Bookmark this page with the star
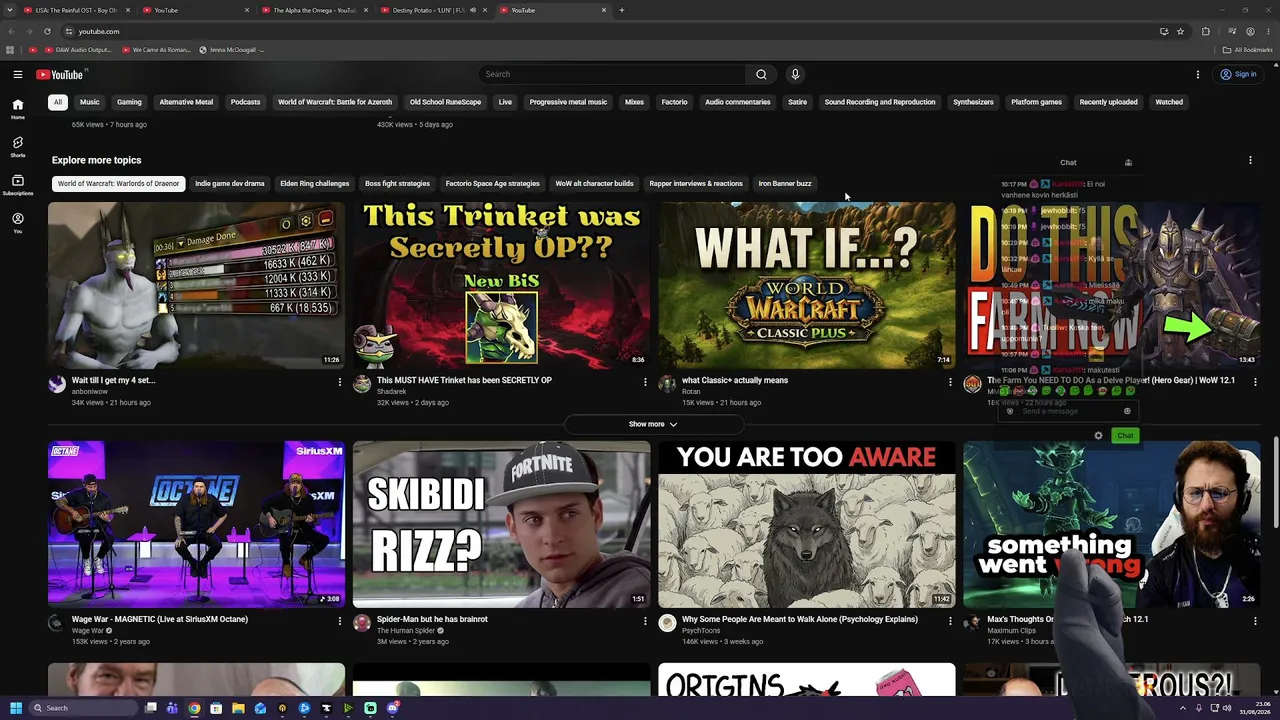Screen dimensions: 1280x720 coord(1180,31)
